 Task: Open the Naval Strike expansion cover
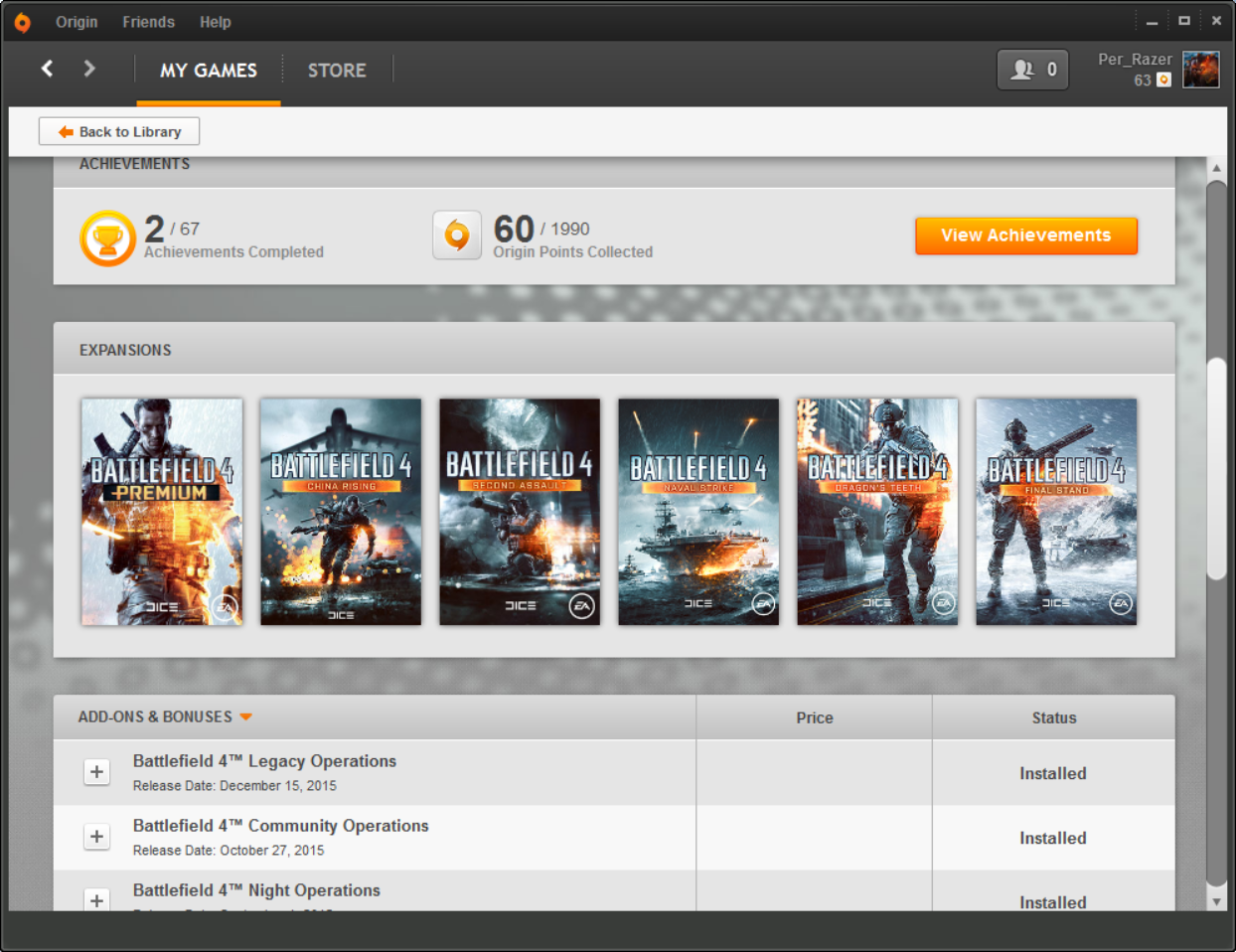[698, 512]
